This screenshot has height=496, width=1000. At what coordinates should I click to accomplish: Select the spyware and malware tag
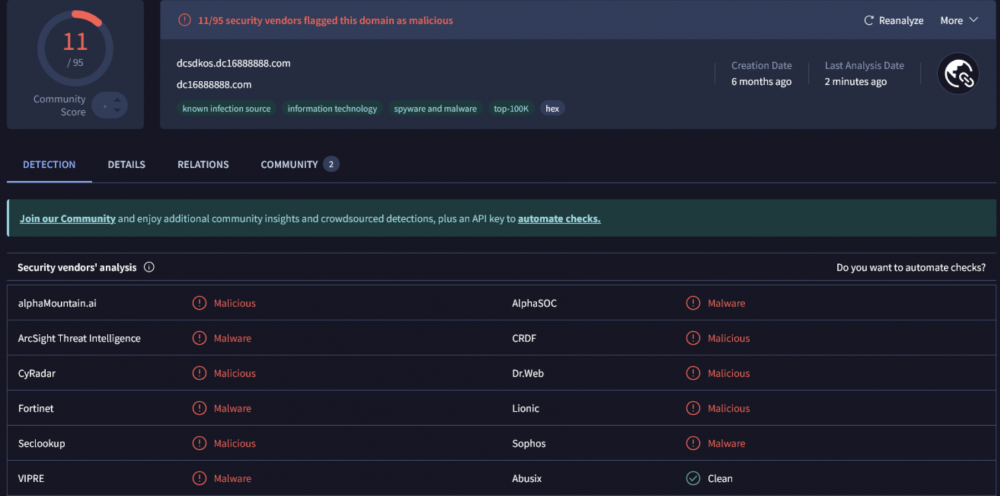435,109
